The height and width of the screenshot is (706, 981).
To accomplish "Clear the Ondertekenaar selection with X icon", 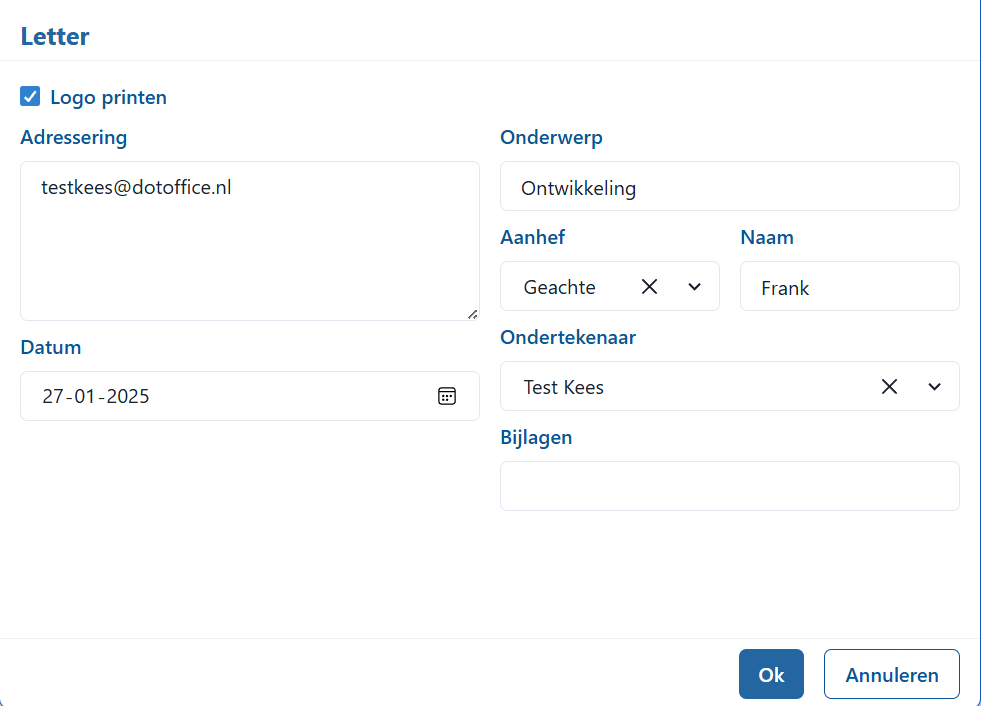I will point(889,387).
